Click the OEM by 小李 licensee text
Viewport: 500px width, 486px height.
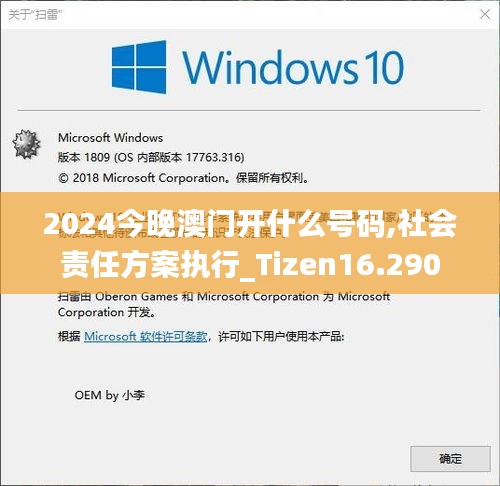110,395
